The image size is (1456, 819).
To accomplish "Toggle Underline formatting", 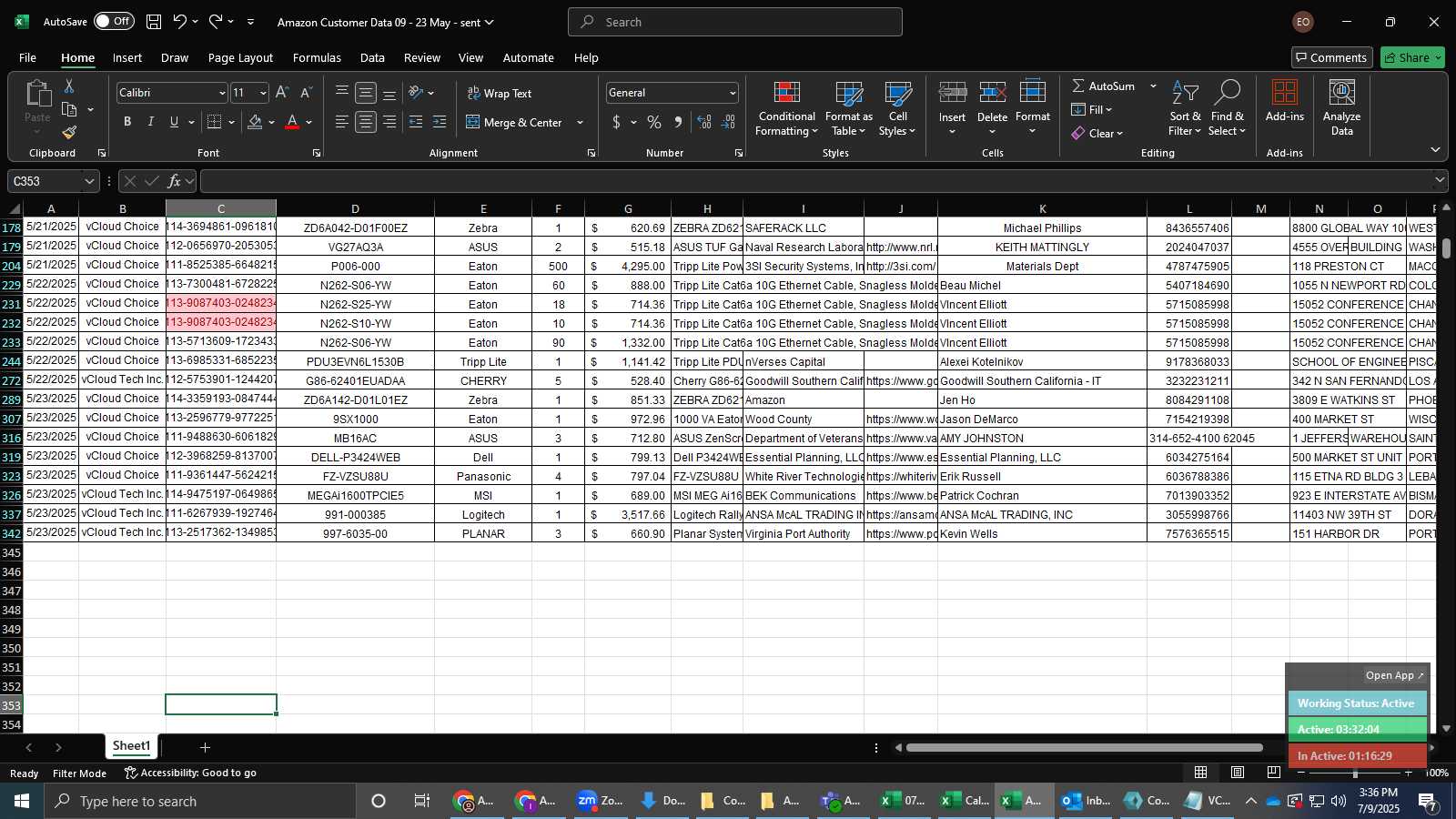I will click(175, 122).
